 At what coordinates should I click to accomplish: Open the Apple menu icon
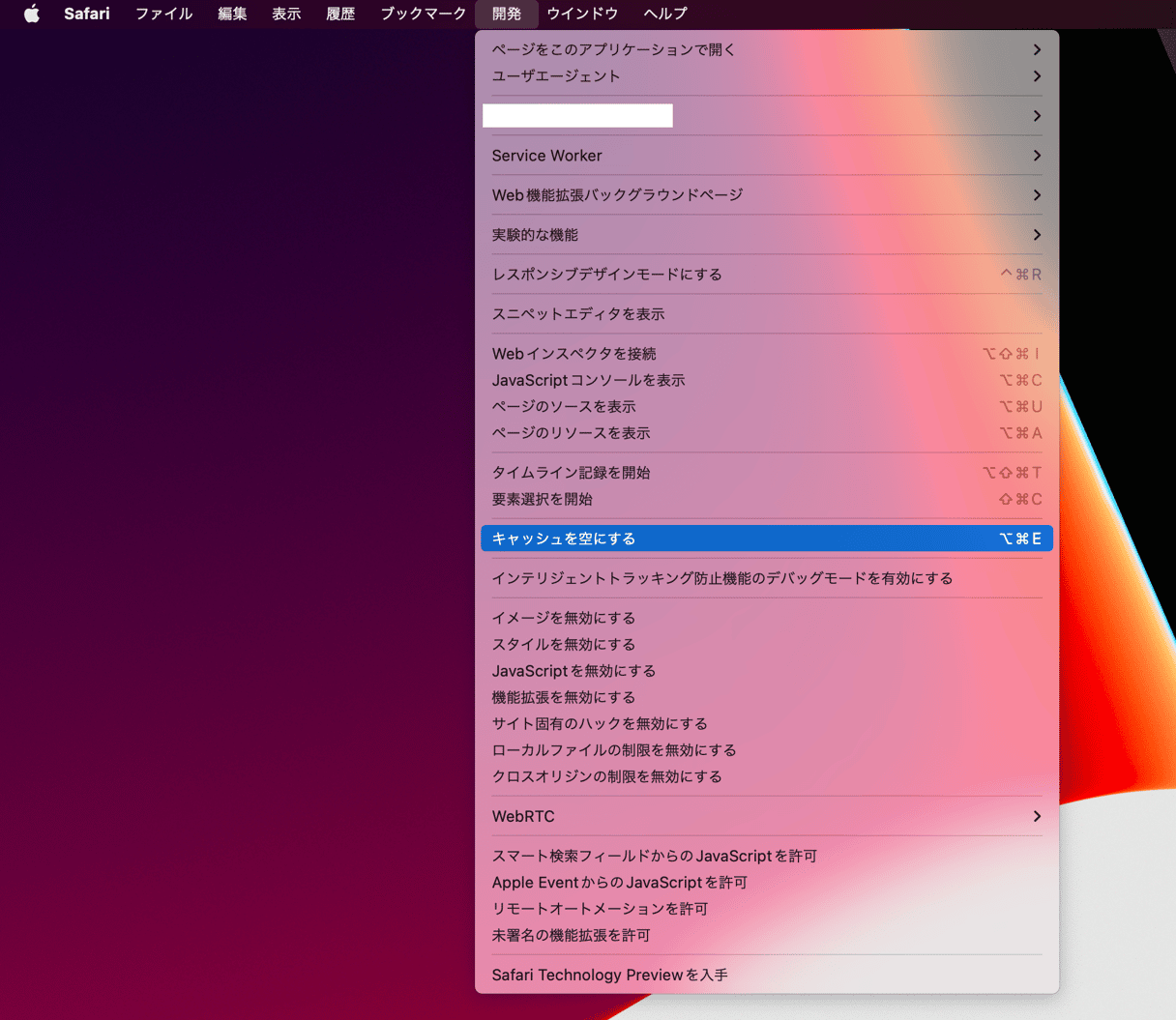[32, 14]
